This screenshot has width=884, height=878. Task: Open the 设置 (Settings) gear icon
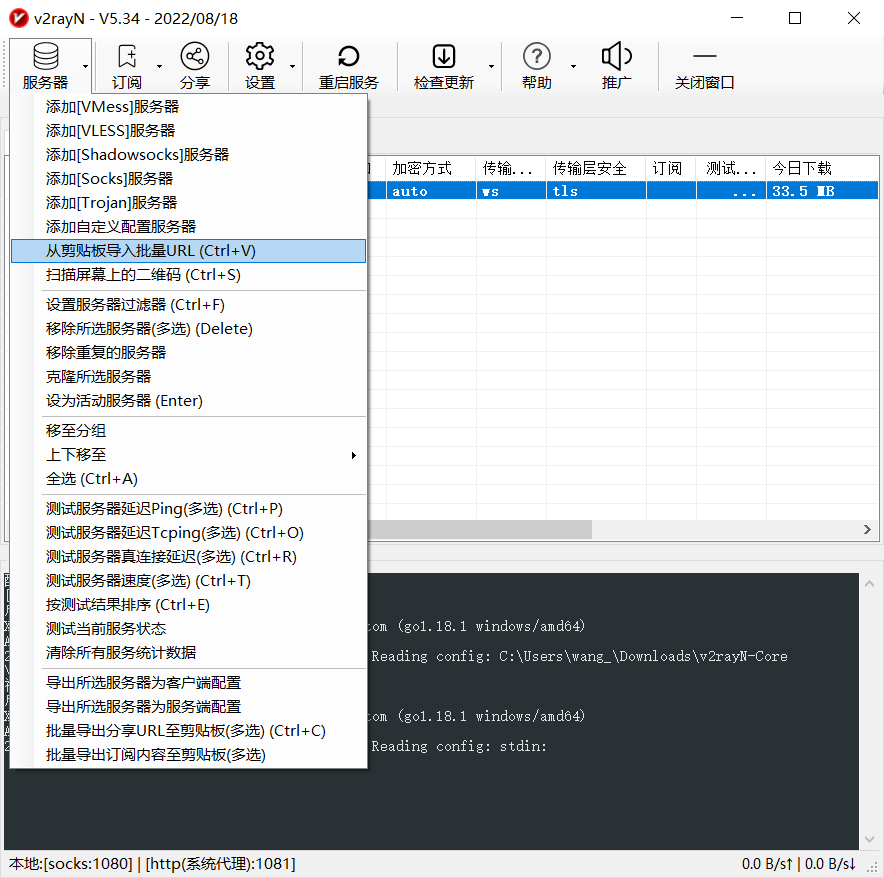coord(260,57)
